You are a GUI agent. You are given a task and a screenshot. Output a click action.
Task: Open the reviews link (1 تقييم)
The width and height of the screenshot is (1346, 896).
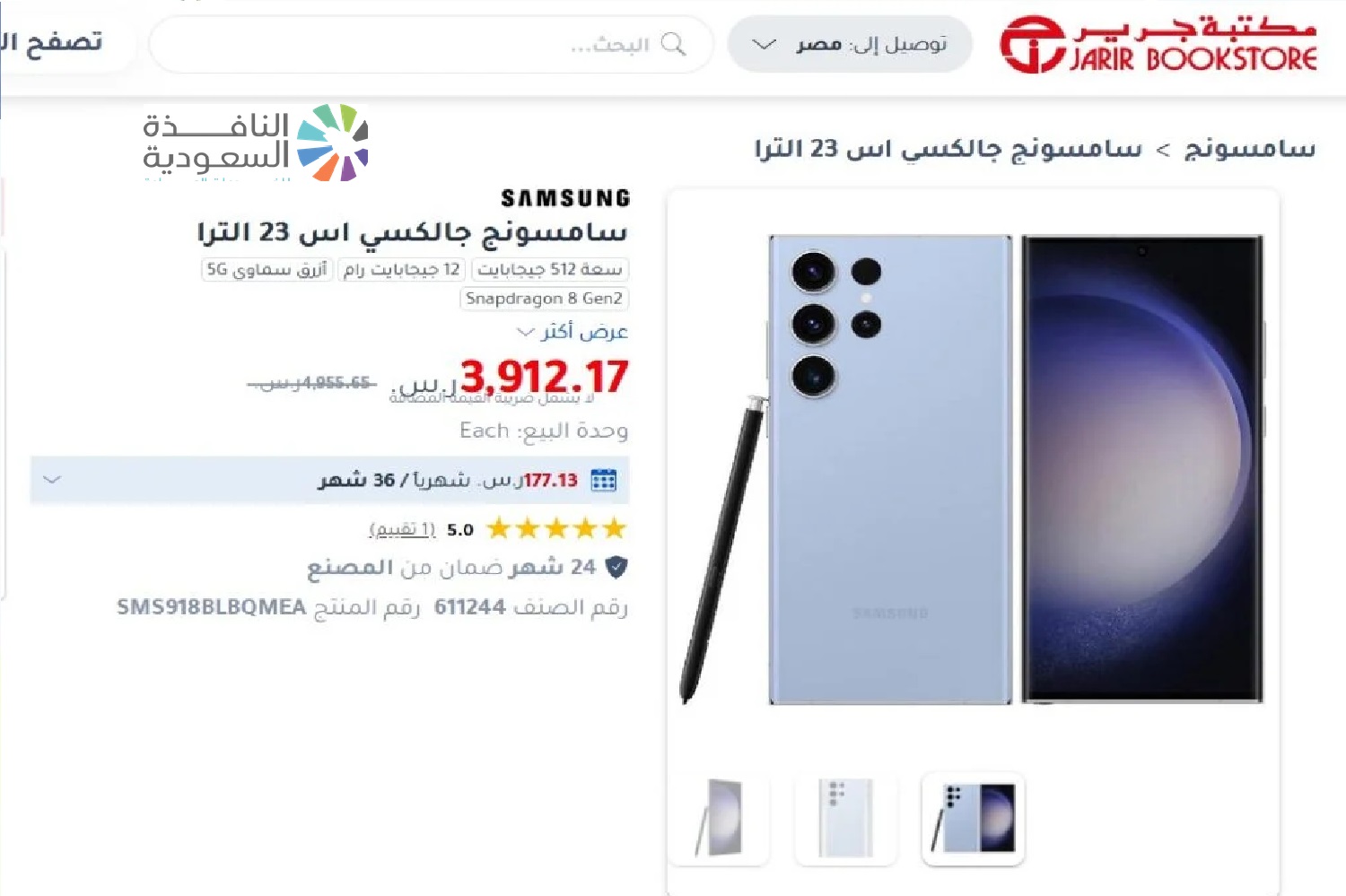tap(402, 529)
